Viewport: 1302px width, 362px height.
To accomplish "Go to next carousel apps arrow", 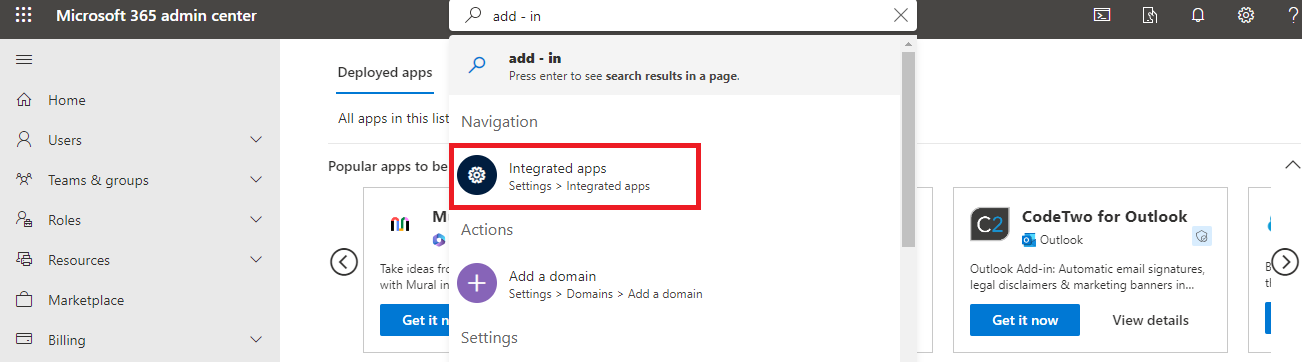I will [1284, 262].
